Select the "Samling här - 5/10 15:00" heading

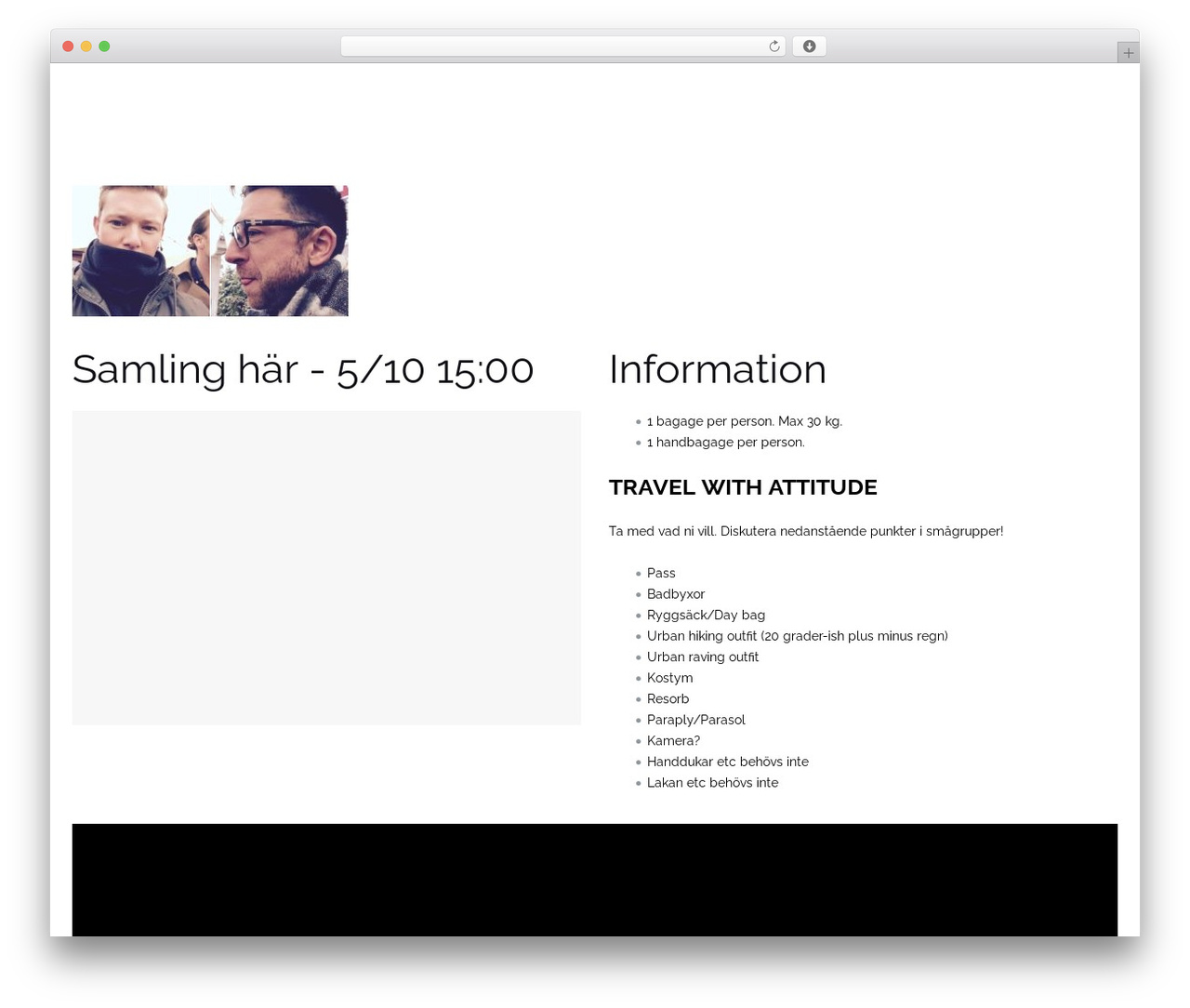[x=303, y=369]
